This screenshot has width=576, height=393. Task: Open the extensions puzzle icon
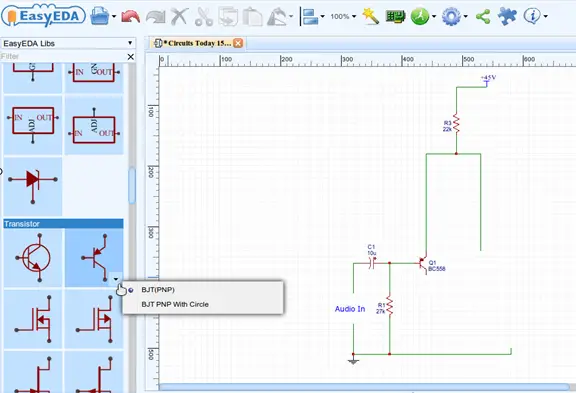coord(507,16)
